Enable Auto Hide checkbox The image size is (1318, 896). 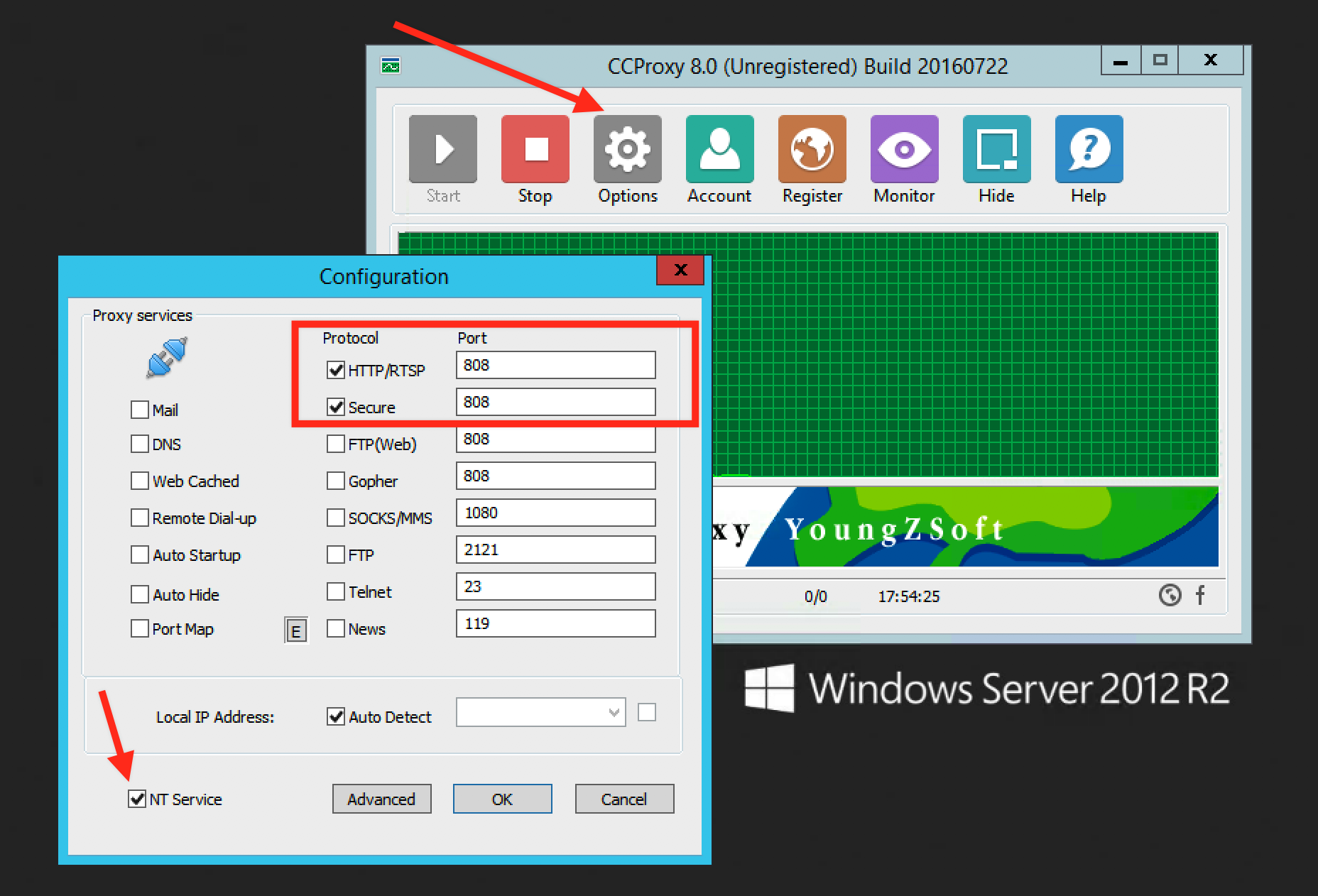point(139,594)
